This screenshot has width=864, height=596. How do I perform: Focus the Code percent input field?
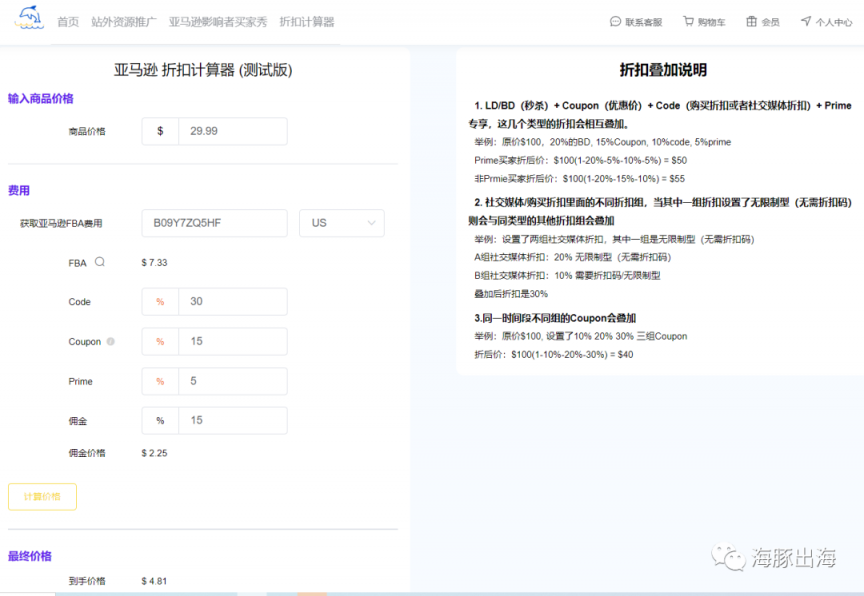(x=233, y=301)
